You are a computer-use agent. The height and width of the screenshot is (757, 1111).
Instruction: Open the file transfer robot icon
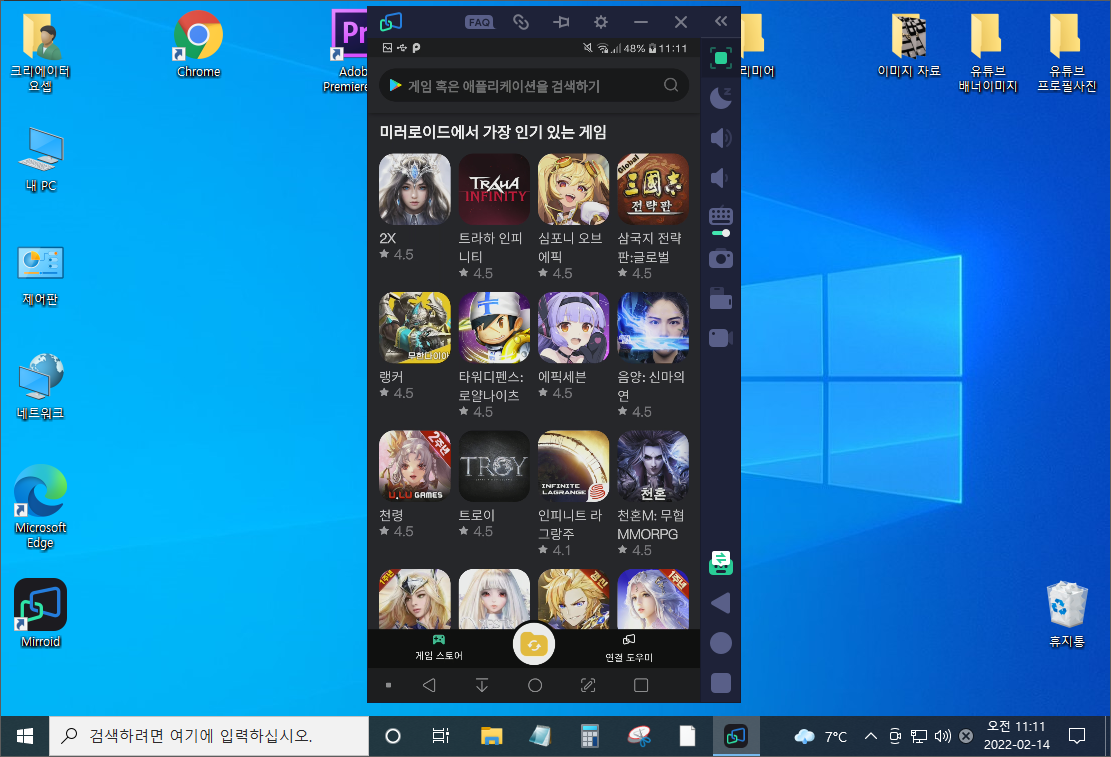coord(721,563)
